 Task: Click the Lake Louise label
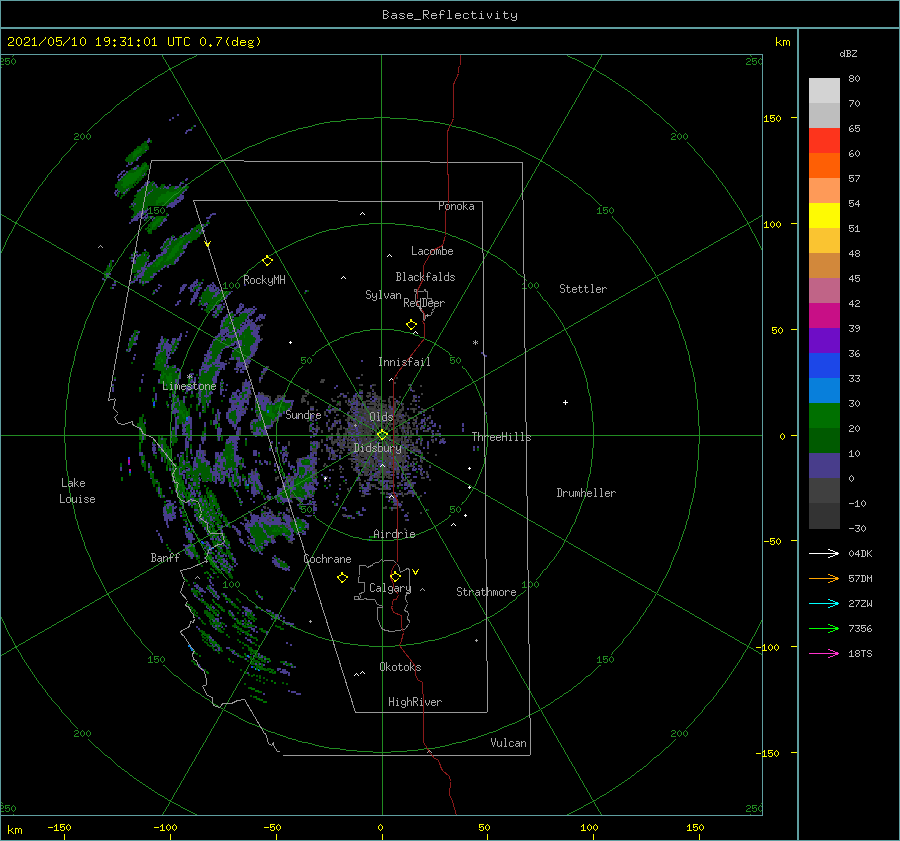(77, 491)
